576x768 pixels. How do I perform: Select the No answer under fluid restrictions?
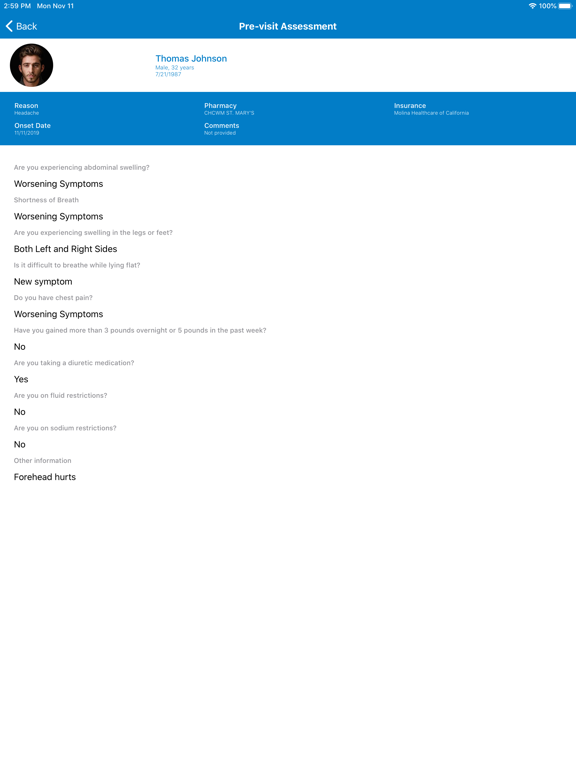click(20, 412)
